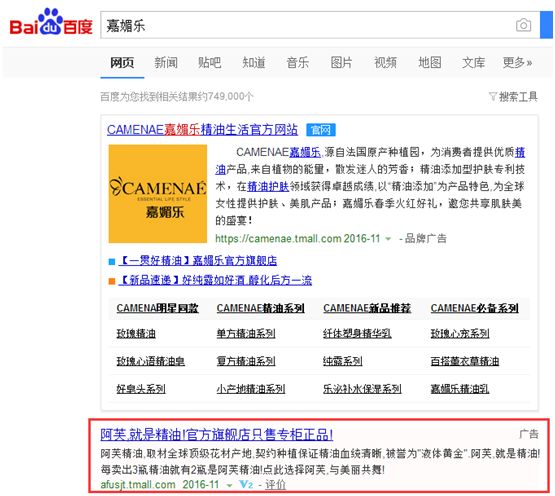Switch to the 图片 tab
The image size is (555, 496).
(342, 63)
